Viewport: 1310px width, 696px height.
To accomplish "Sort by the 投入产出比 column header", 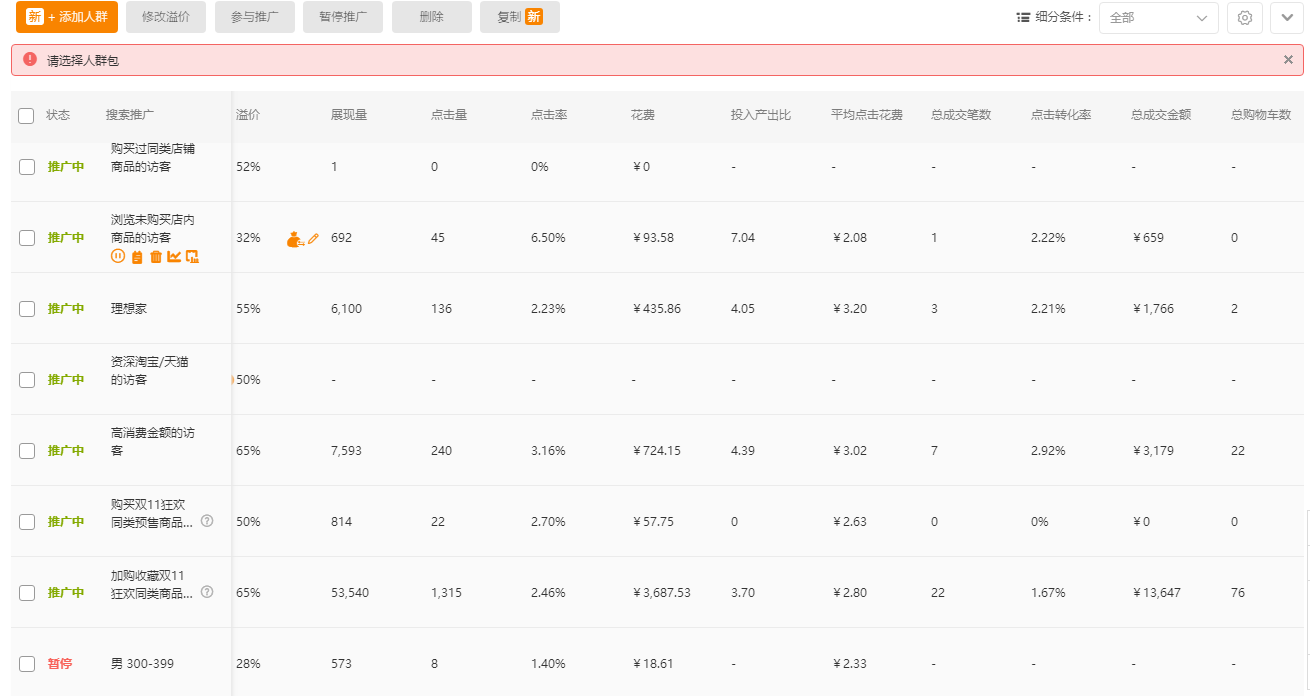I will pyautogui.click(x=761, y=115).
